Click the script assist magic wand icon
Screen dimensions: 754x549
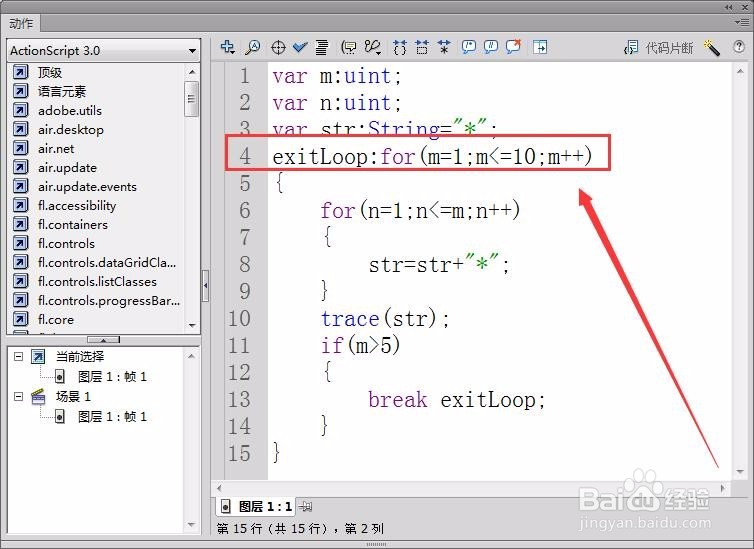point(711,48)
